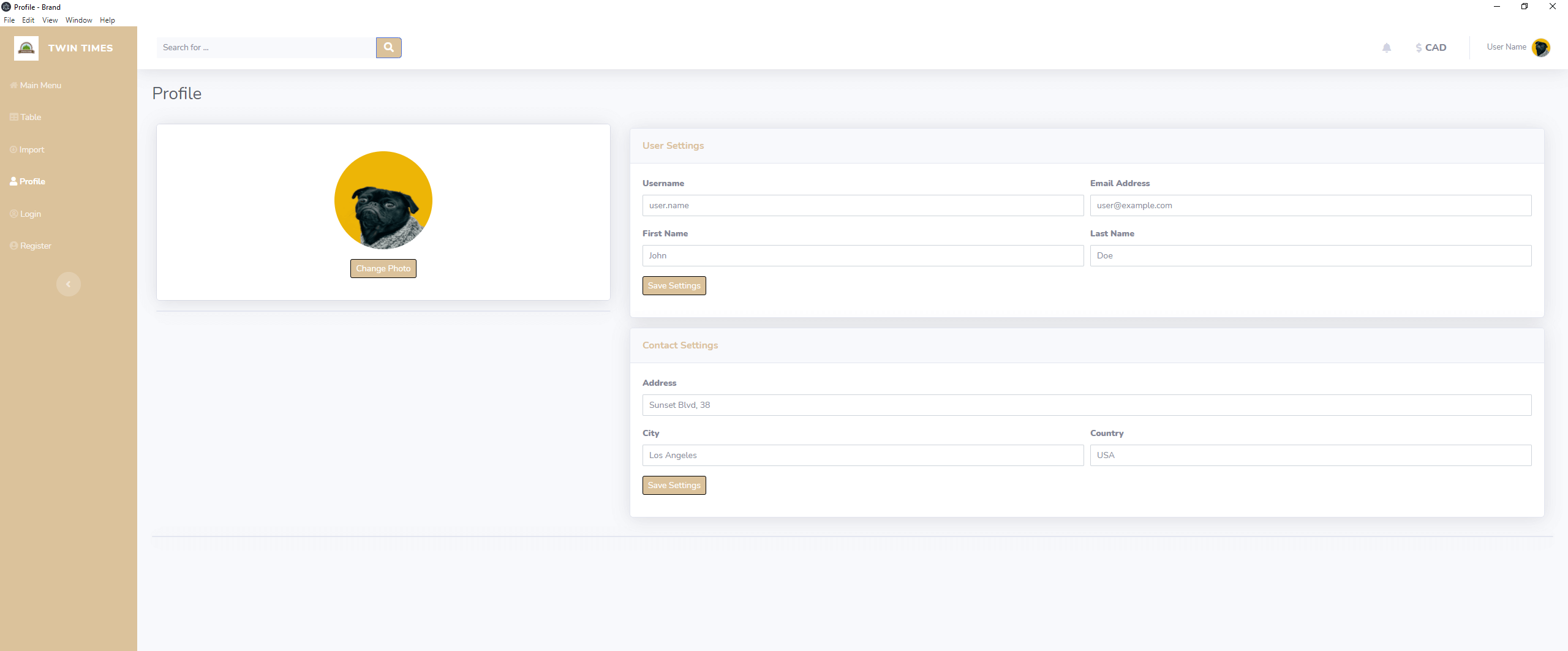Collapse the sidebar with the chevron
Screen dimensions: 1568x651
(x=69, y=284)
